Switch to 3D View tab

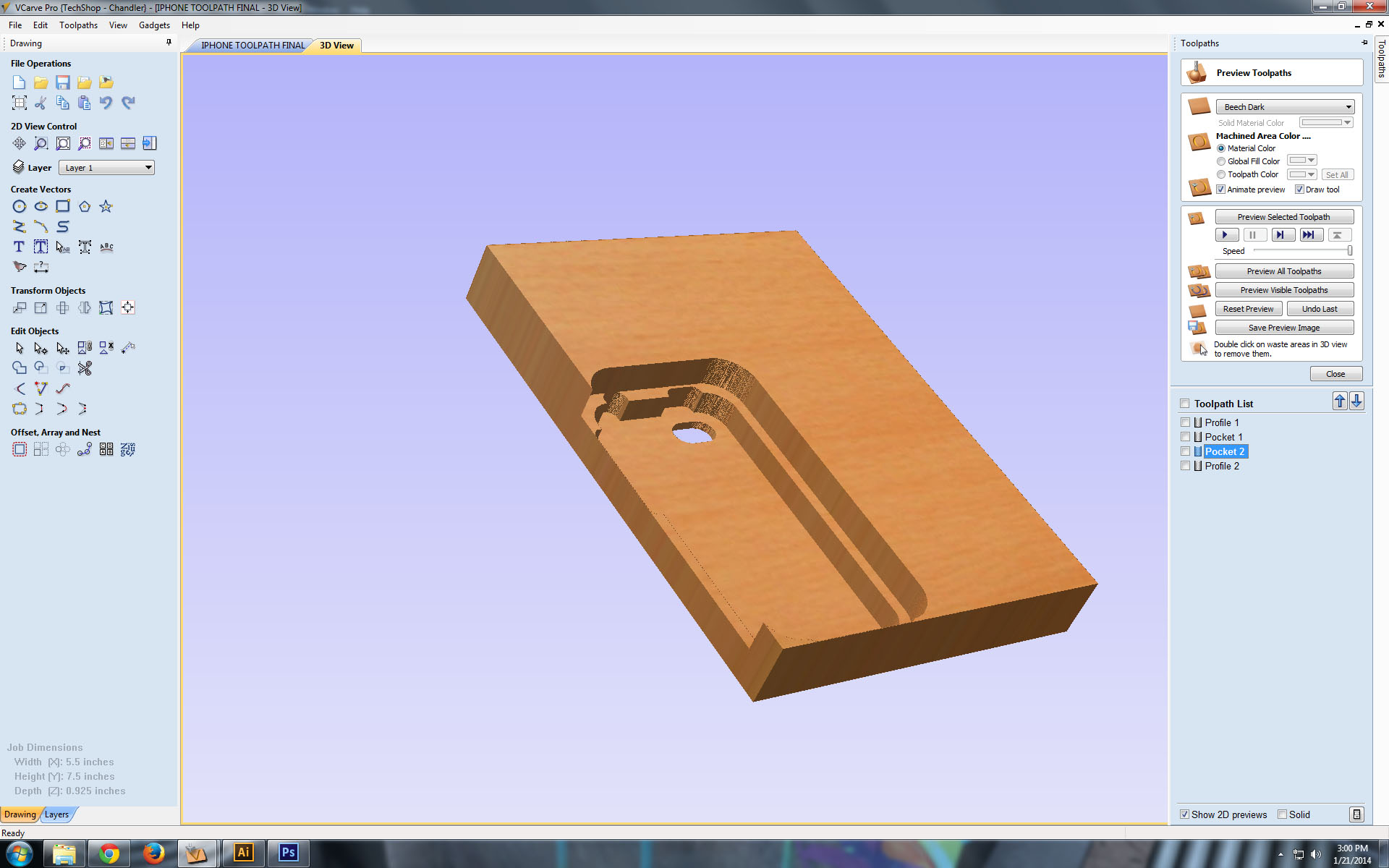tap(337, 45)
